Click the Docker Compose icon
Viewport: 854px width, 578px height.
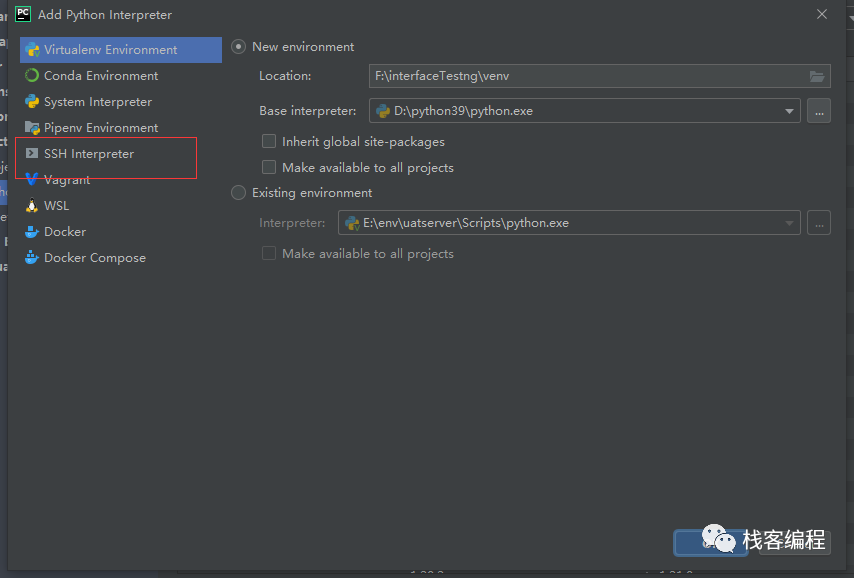[x=32, y=257]
